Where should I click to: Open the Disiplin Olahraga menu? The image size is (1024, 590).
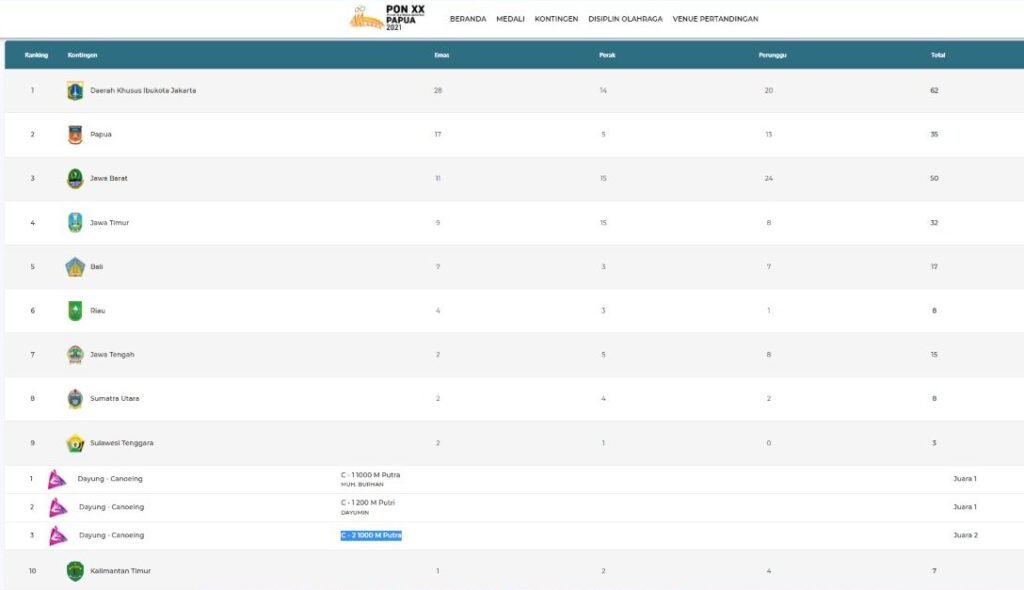click(x=625, y=19)
